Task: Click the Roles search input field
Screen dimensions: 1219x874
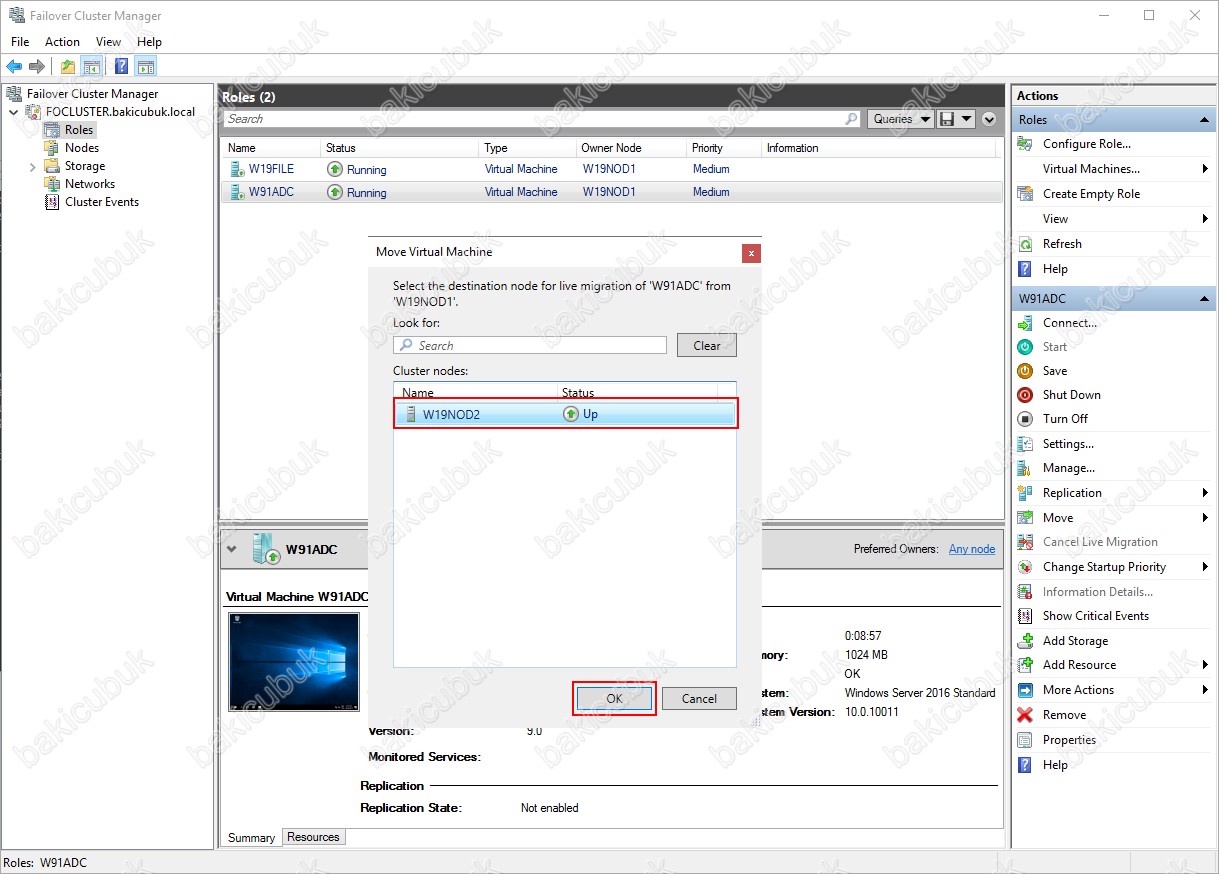Action: [541, 119]
